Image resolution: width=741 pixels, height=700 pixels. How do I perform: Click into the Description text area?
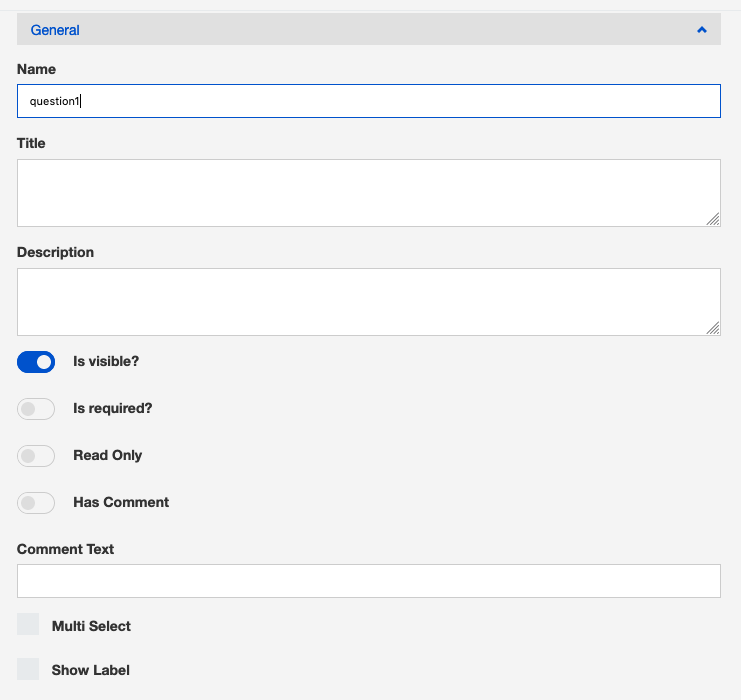(368, 301)
